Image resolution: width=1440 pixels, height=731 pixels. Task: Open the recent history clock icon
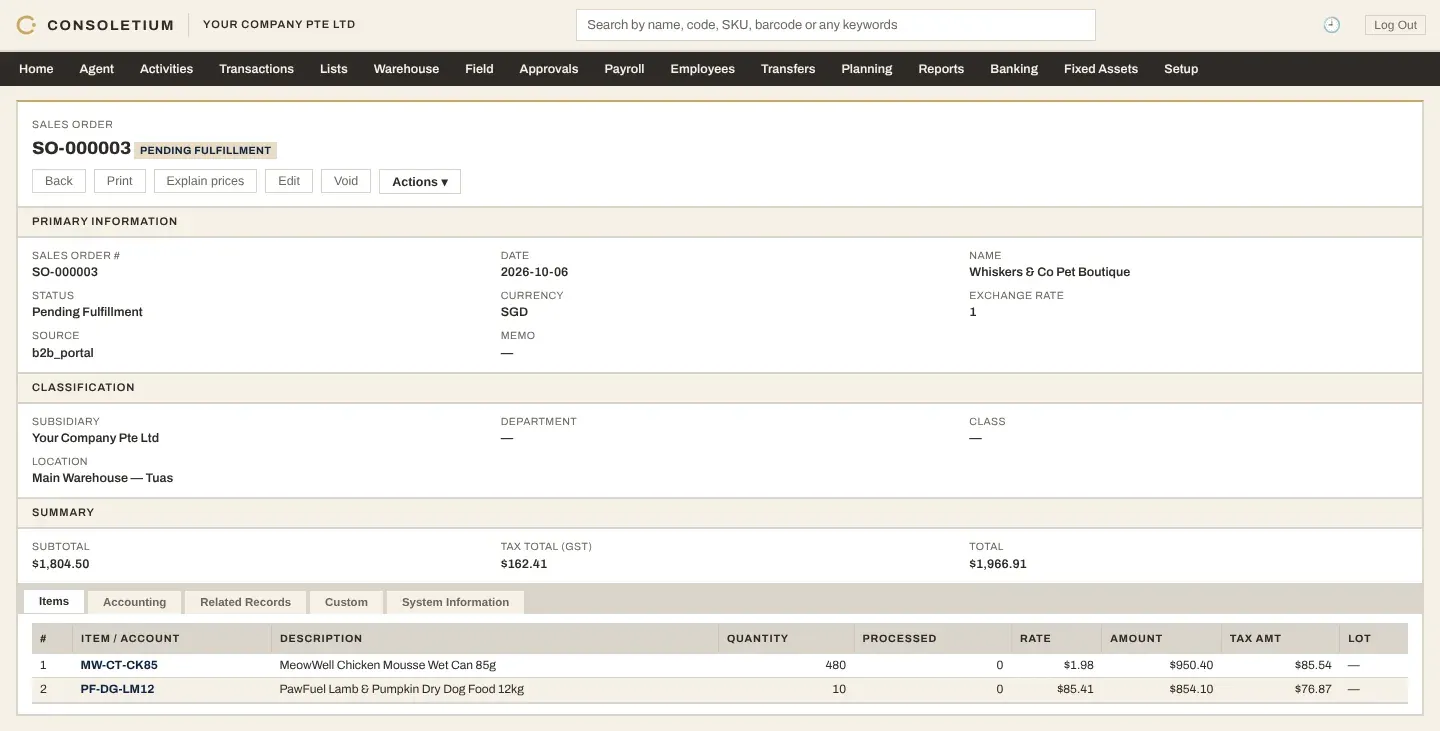[x=1332, y=25]
